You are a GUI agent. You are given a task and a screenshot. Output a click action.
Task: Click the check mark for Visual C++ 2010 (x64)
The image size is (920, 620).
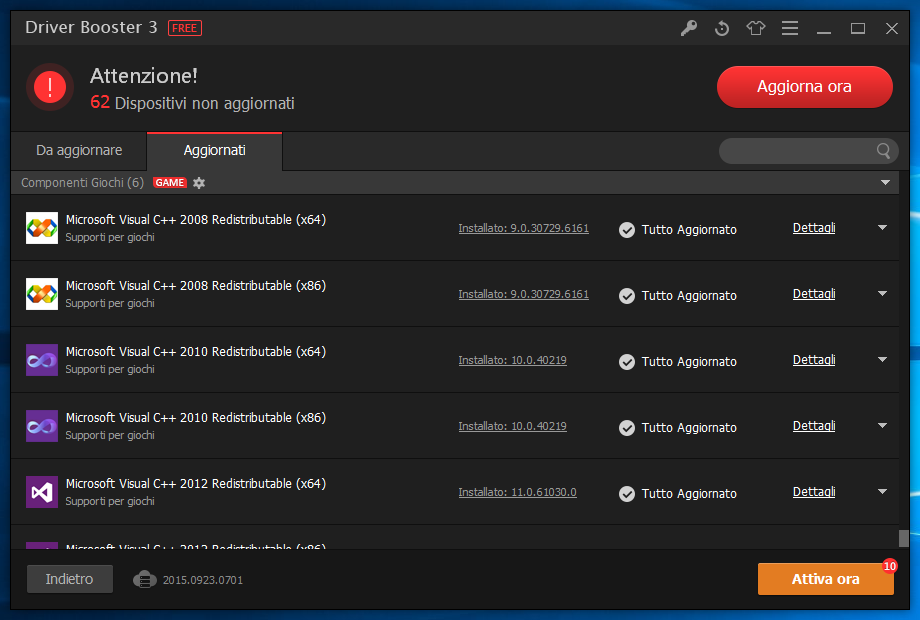click(627, 361)
